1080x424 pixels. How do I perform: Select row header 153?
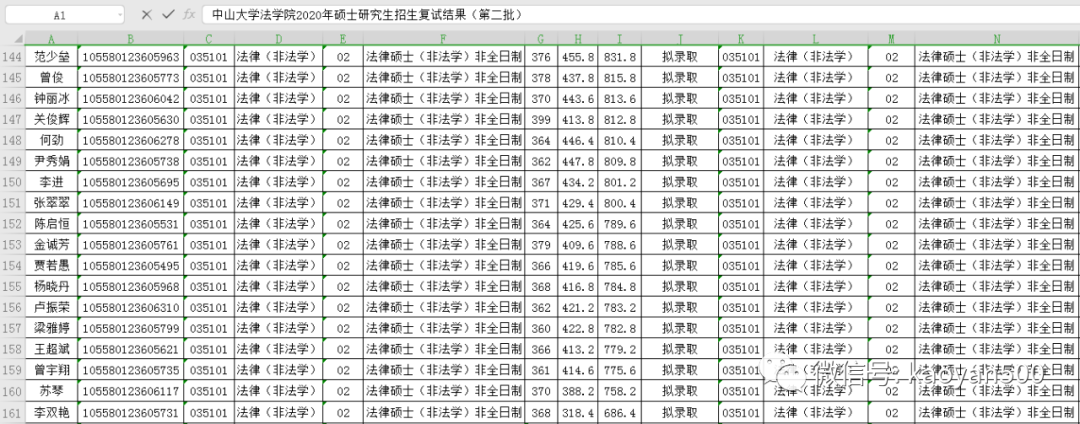click(12, 244)
